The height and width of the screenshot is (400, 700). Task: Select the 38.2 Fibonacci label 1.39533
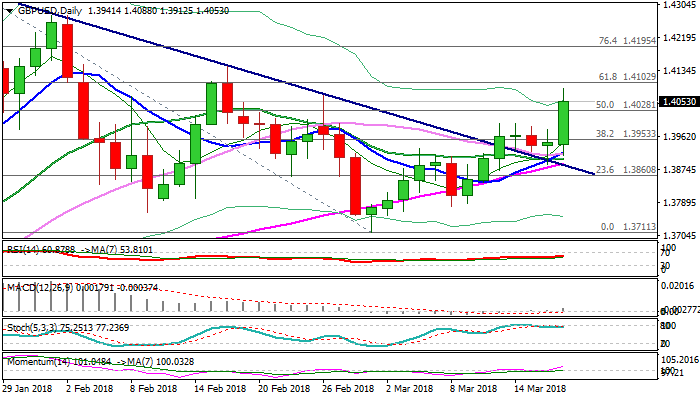tap(626, 134)
